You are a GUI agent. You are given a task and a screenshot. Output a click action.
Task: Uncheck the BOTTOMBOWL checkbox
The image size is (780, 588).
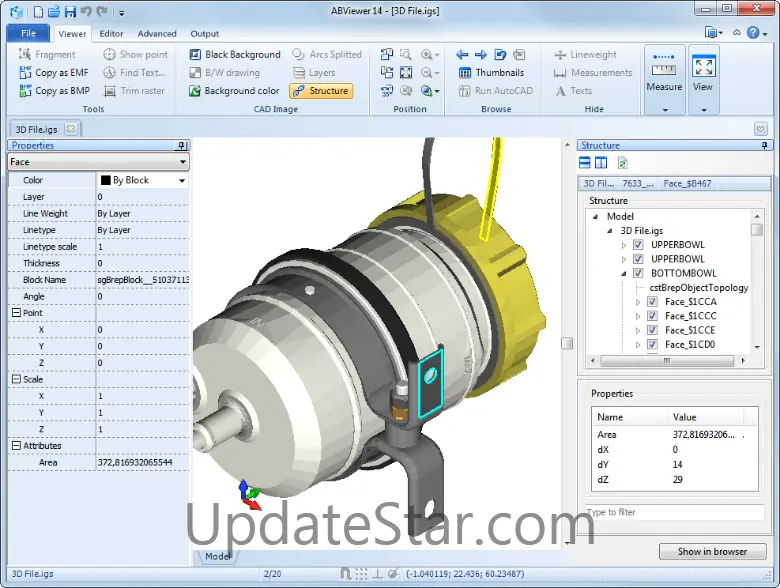coord(638,273)
